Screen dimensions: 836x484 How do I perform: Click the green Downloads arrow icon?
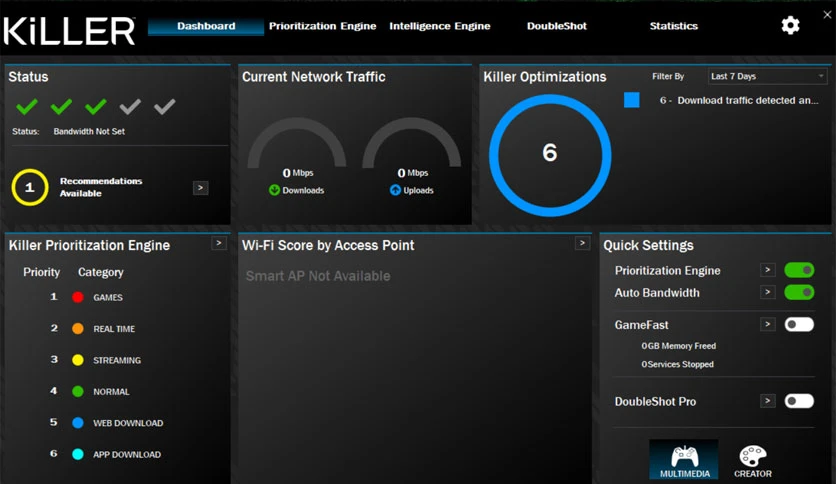(274, 190)
